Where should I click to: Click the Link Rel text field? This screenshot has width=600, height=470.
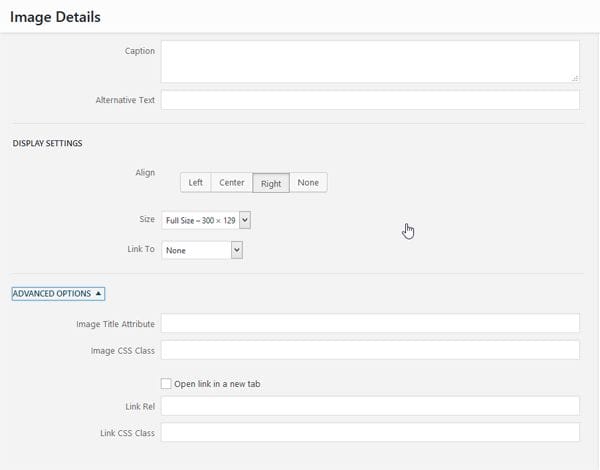point(370,406)
